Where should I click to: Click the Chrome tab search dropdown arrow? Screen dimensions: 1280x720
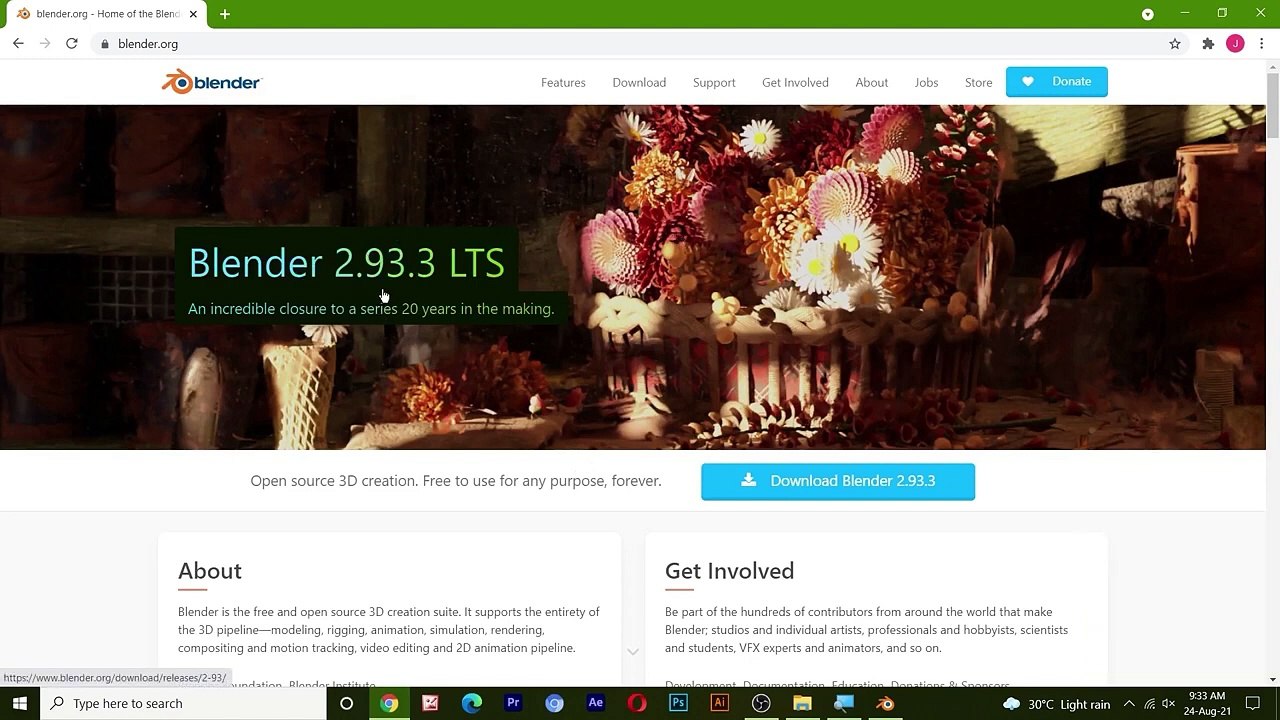pos(1148,14)
